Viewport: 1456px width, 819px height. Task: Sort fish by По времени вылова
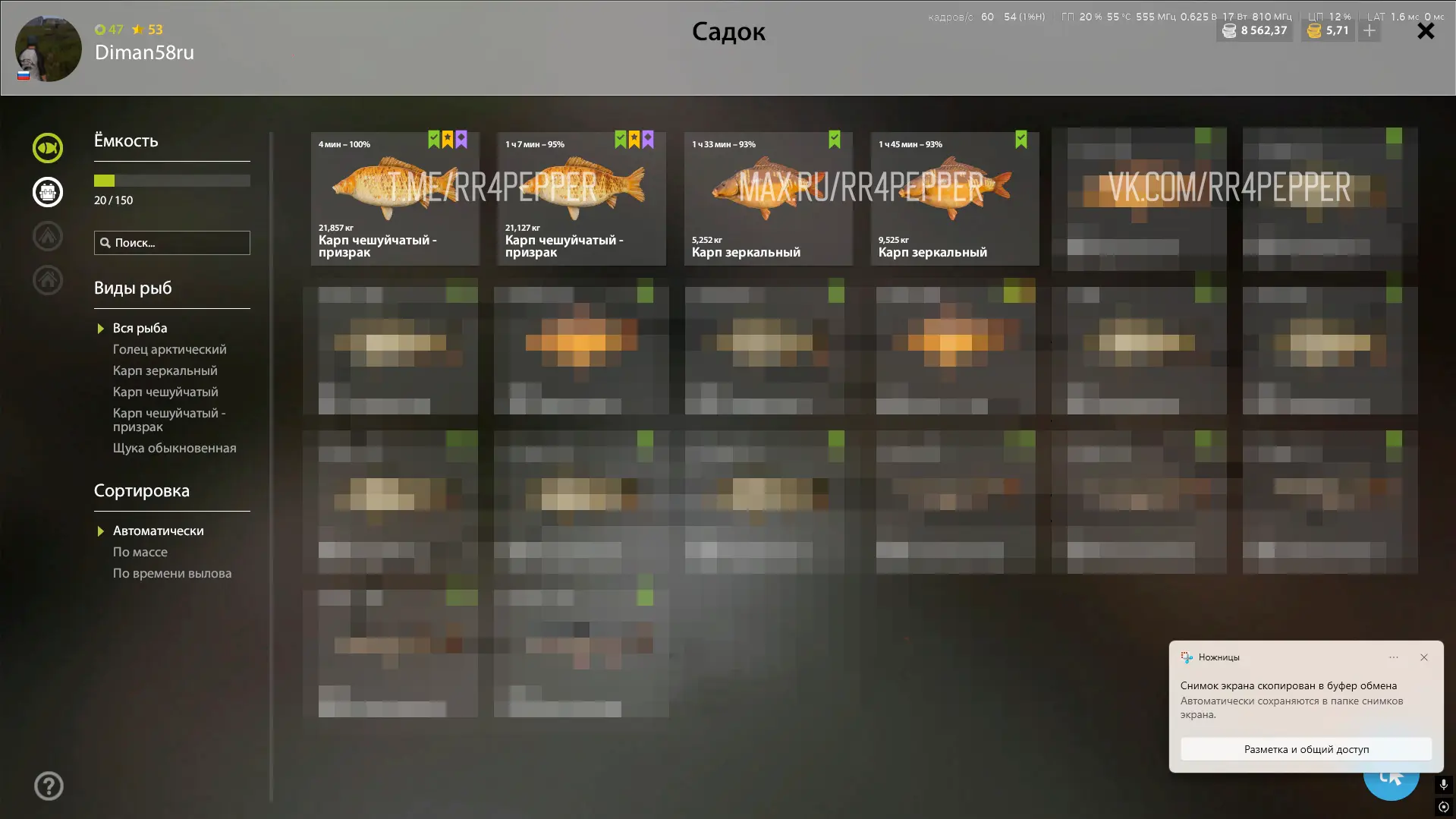172,573
